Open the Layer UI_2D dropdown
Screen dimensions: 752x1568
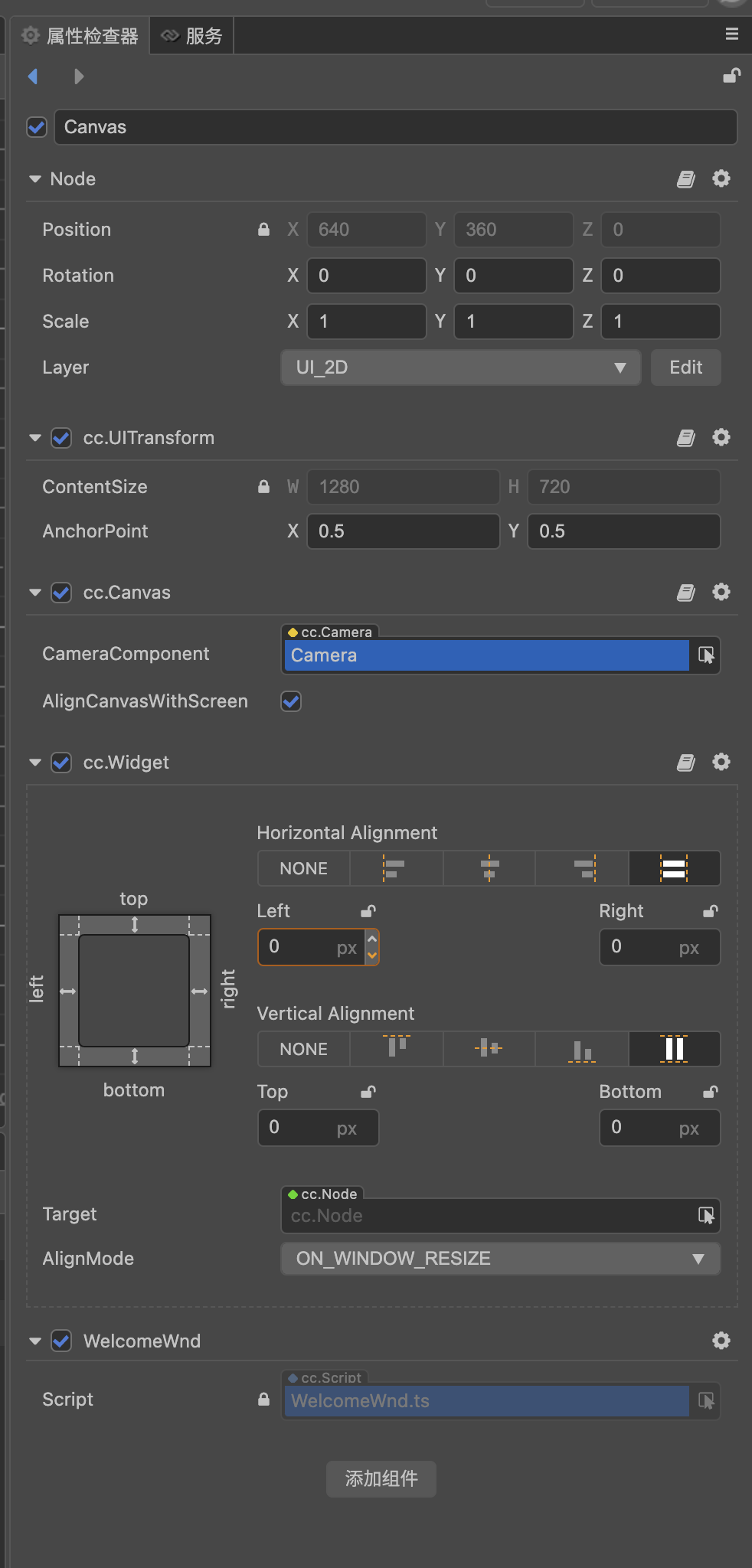coord(460,367)
